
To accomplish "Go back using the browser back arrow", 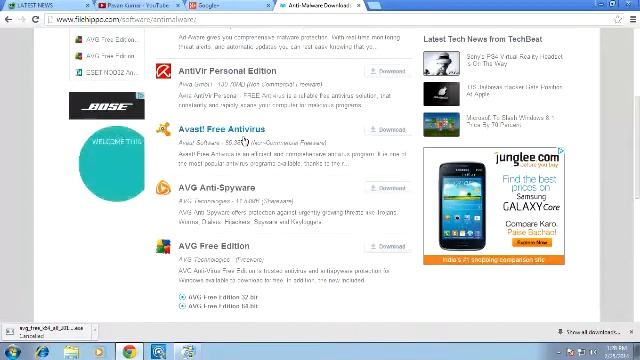I will click(x=8, y=19).
